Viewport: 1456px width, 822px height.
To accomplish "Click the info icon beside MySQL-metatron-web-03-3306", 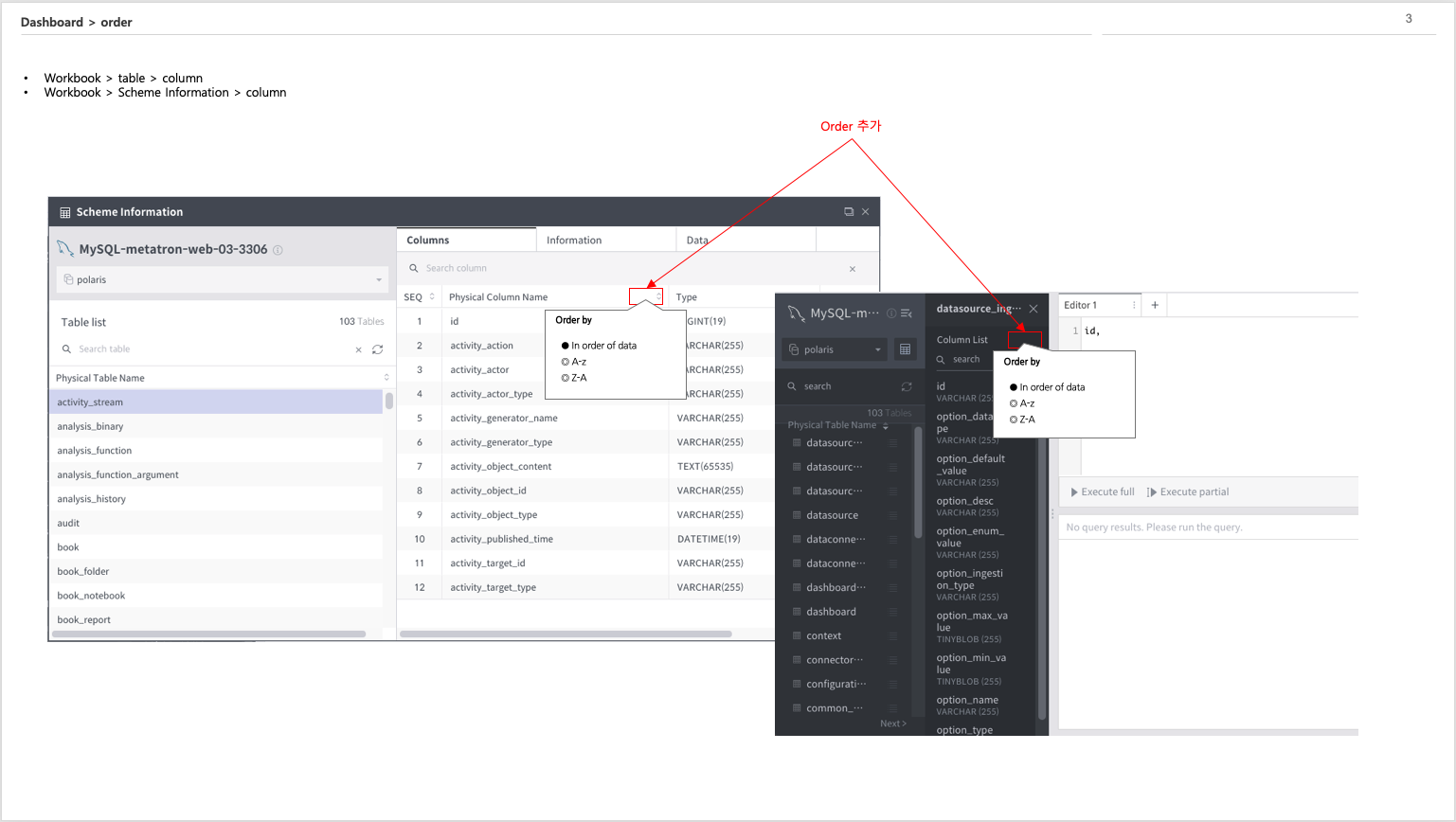I will (x=278, y=250).
